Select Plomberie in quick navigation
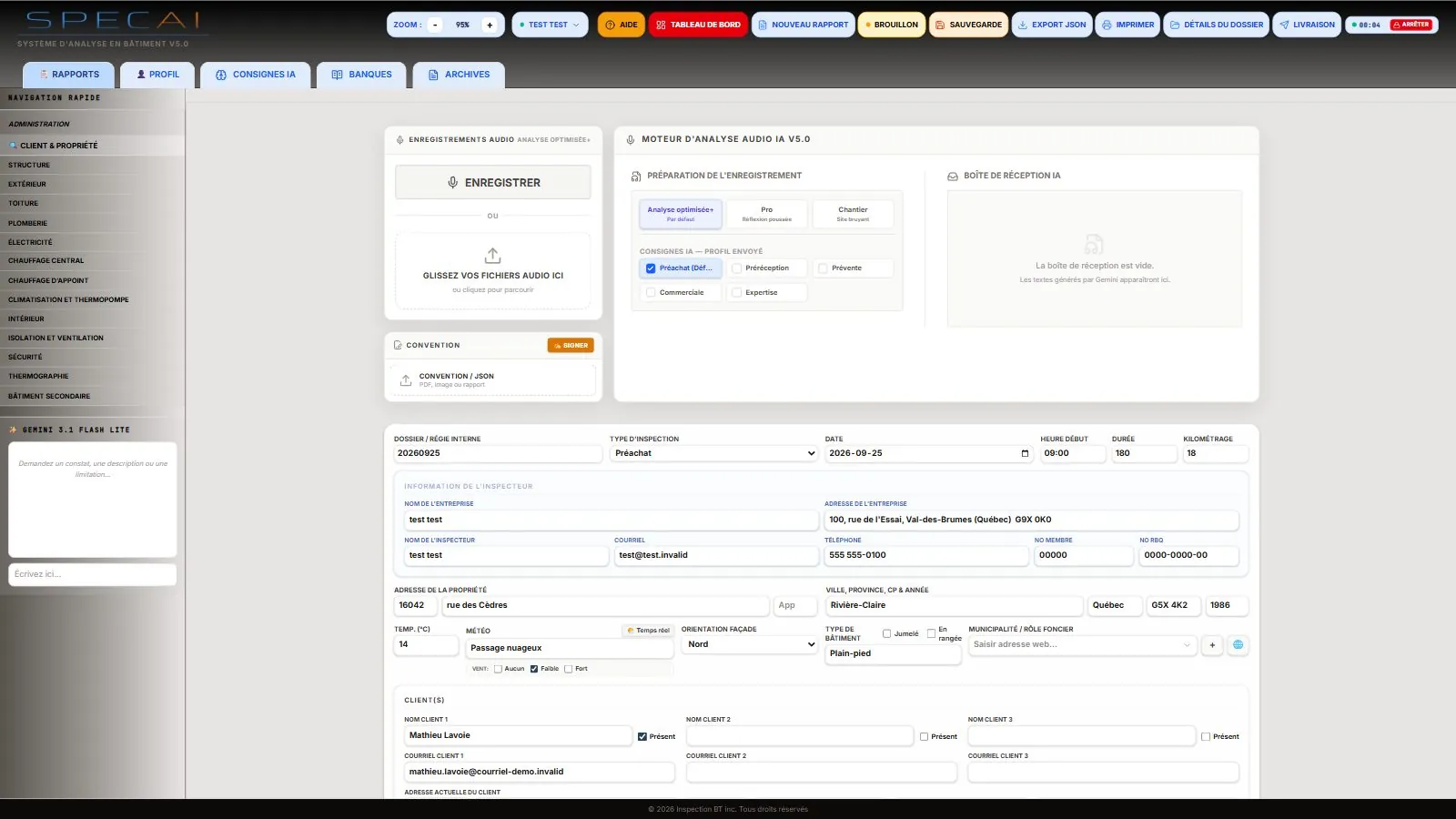Viewport: 1456px width, 819px height. [92, 223]
